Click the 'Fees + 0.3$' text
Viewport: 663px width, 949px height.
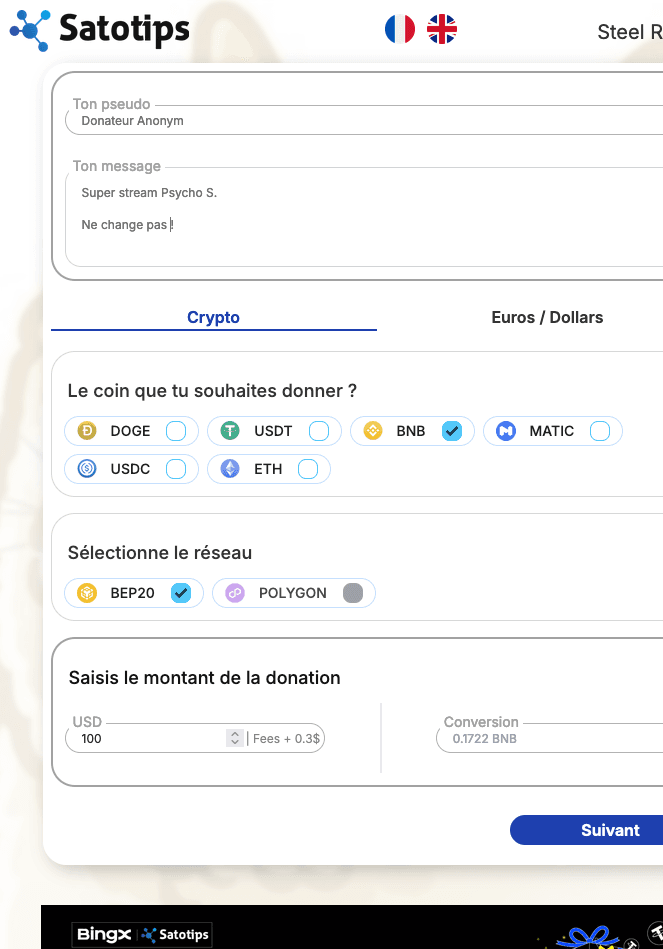click(286, 738)
